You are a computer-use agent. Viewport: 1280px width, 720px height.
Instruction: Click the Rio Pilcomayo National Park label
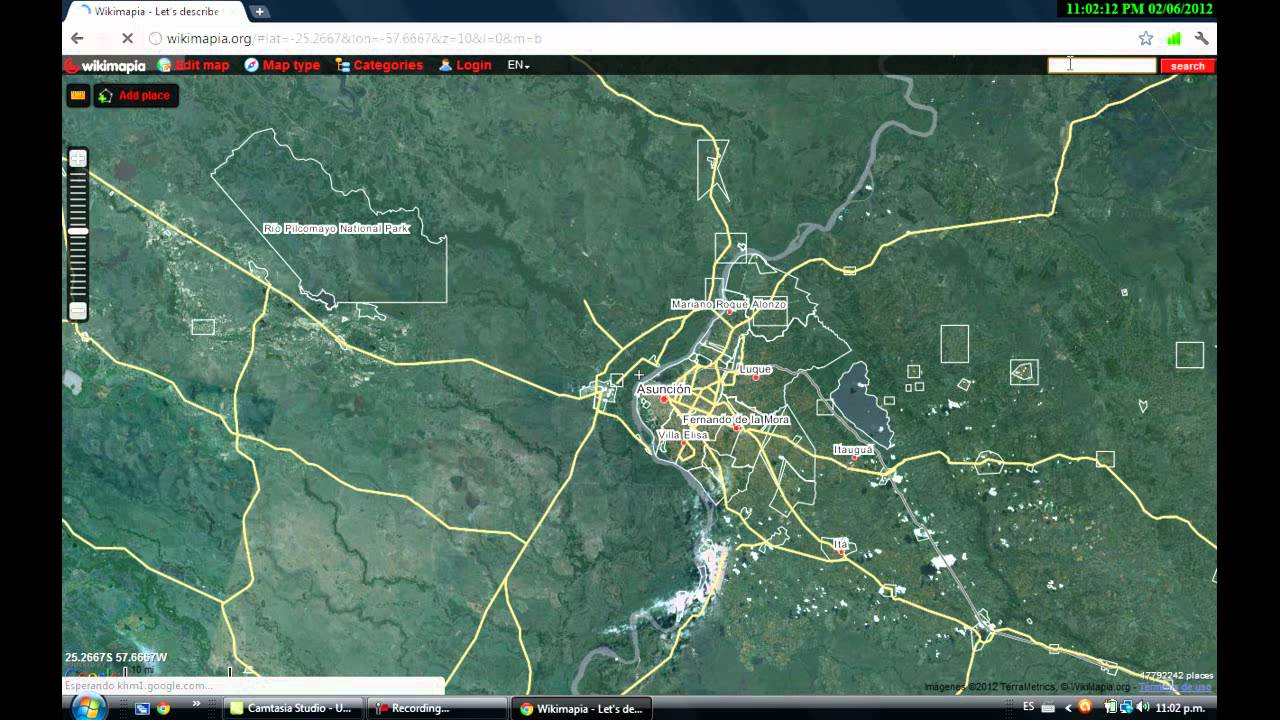coord(337,229)
